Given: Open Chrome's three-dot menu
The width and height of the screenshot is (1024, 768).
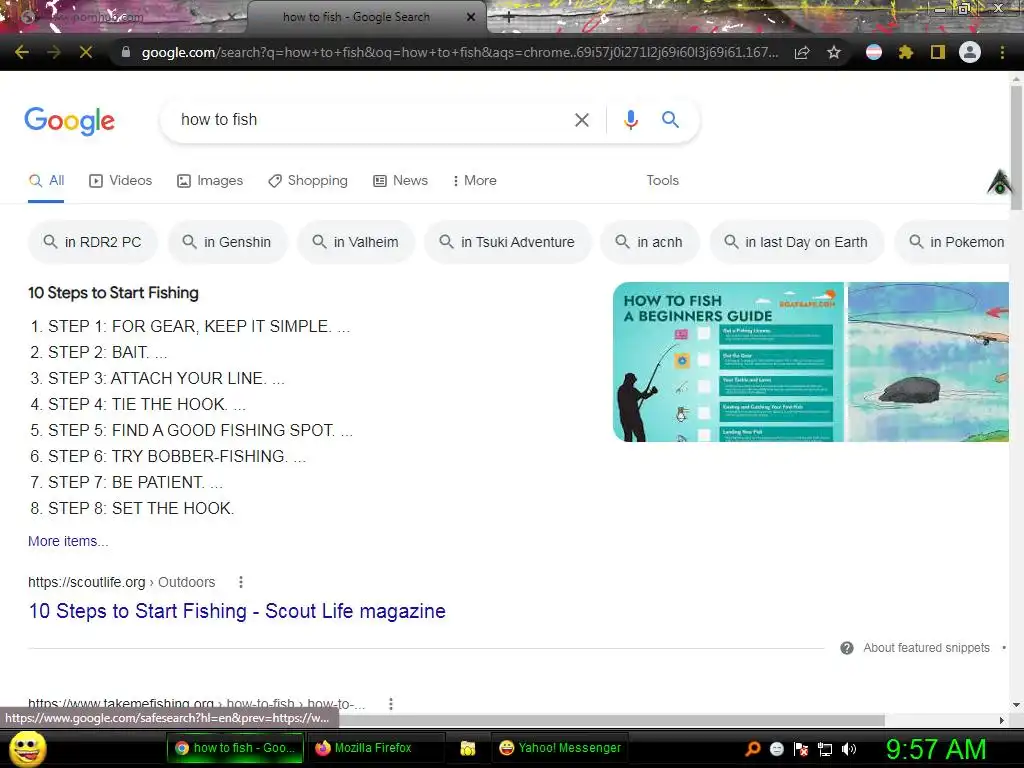Looking at the screenshot, I should 1002,52.
